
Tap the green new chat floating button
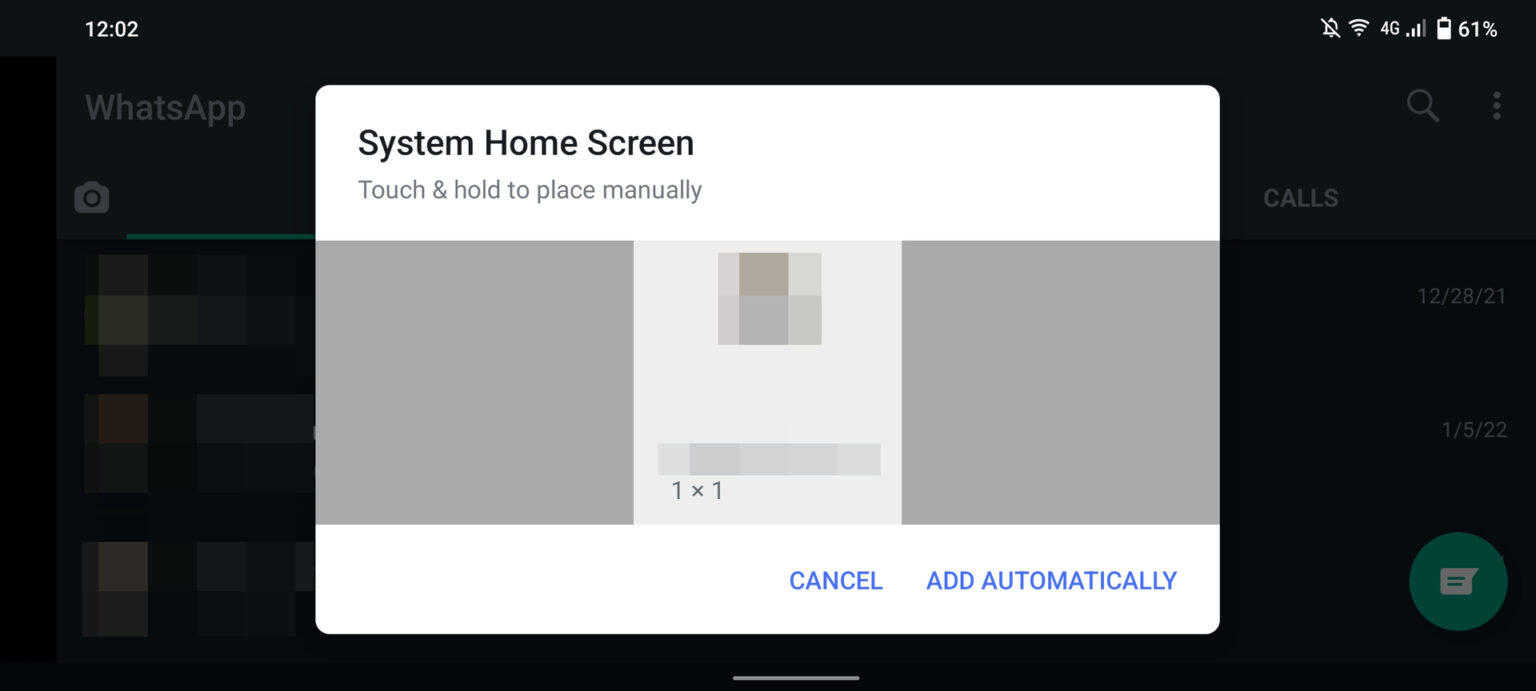(1458, 581)
